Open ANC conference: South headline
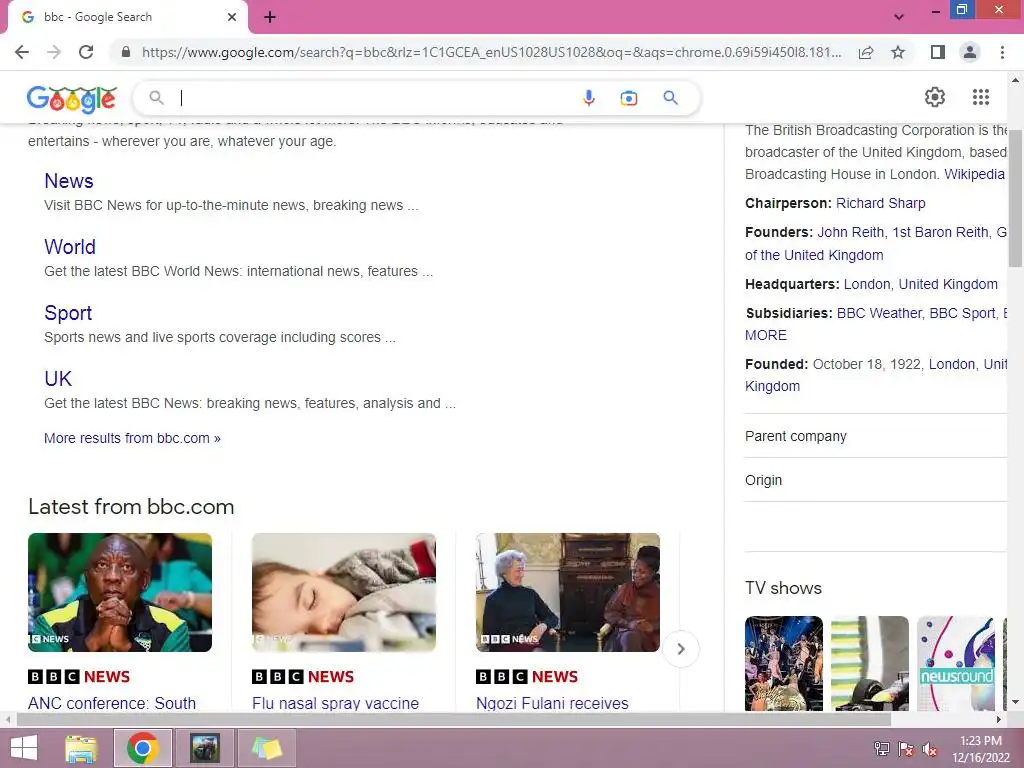This screenshot has height=768, width=1024. pos(112,703)
